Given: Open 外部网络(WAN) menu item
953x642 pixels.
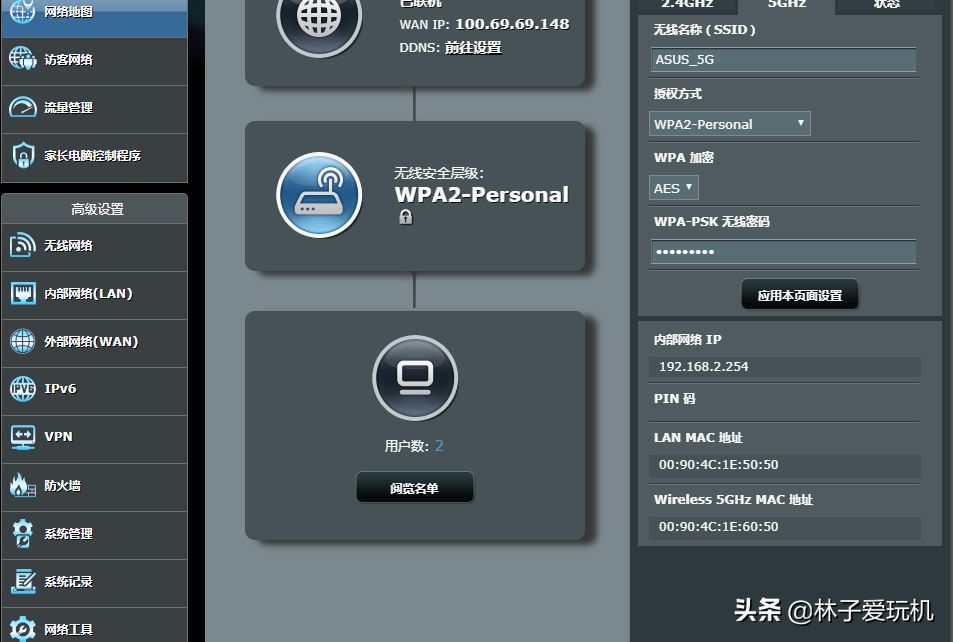Looking at the screenshot, I should click(90, 342).
